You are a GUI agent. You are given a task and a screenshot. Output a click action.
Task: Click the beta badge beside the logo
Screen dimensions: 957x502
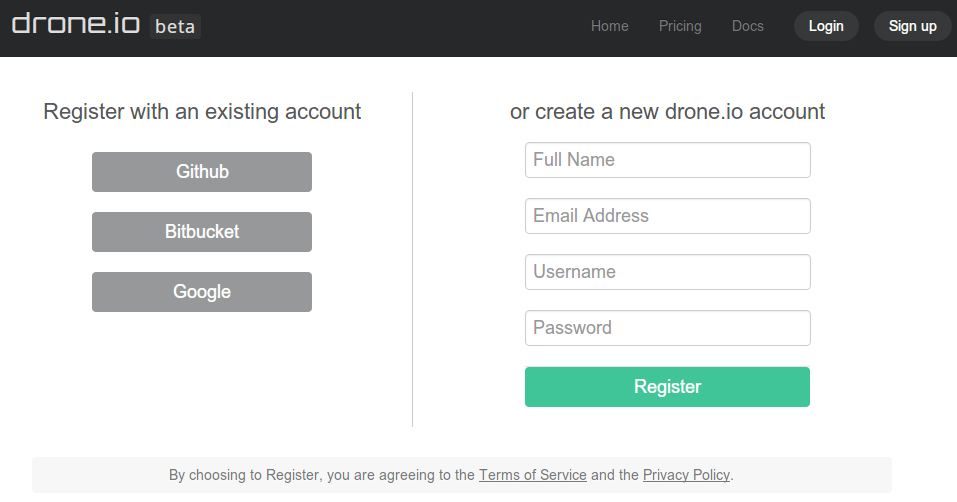click(x=175, y=26)
